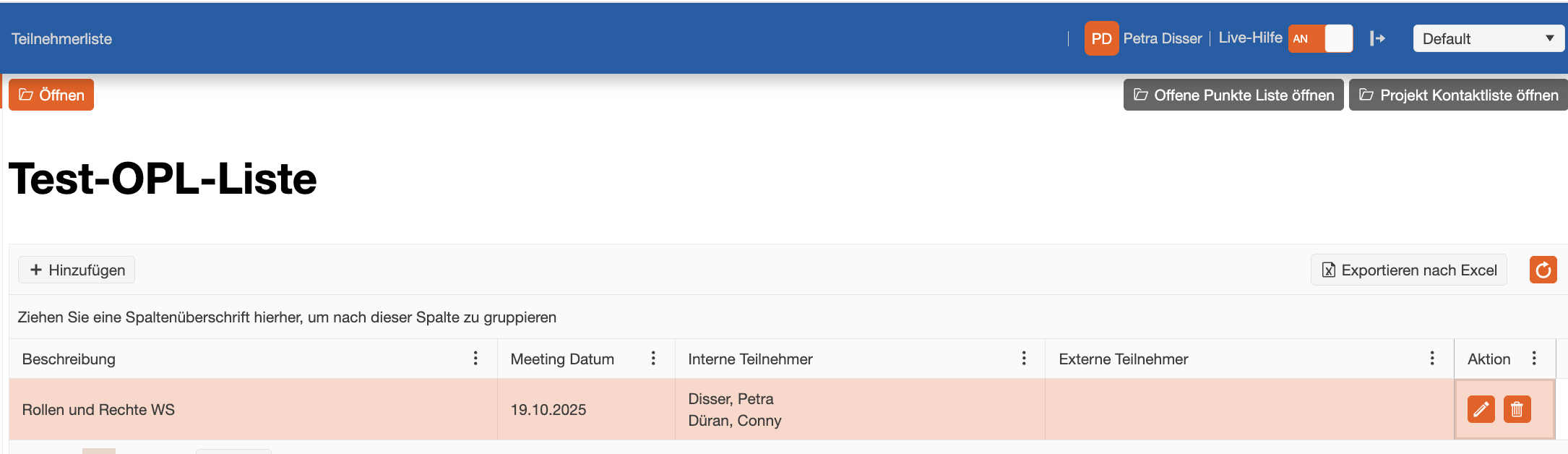Viewport: 1568px width, 454px height.
Task: Open Aktion column options menu
Action: (x=1534, y=359)
